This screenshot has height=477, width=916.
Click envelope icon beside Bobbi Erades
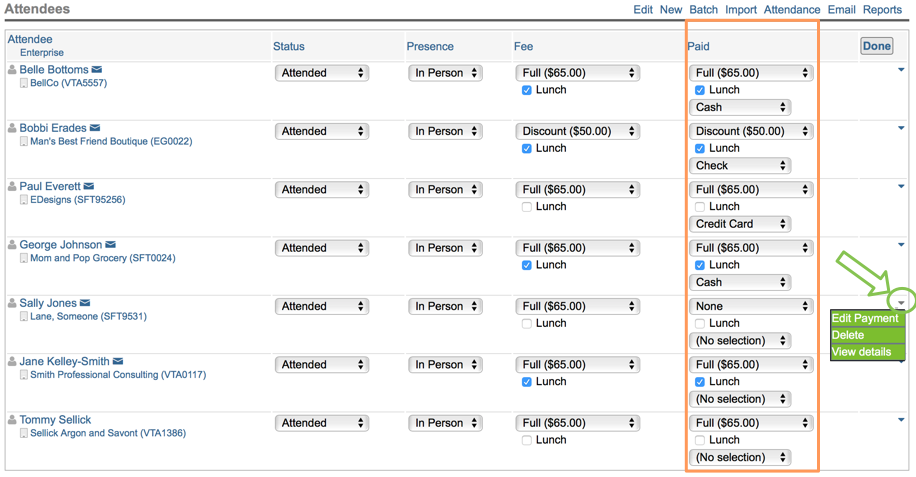(95, 128)
